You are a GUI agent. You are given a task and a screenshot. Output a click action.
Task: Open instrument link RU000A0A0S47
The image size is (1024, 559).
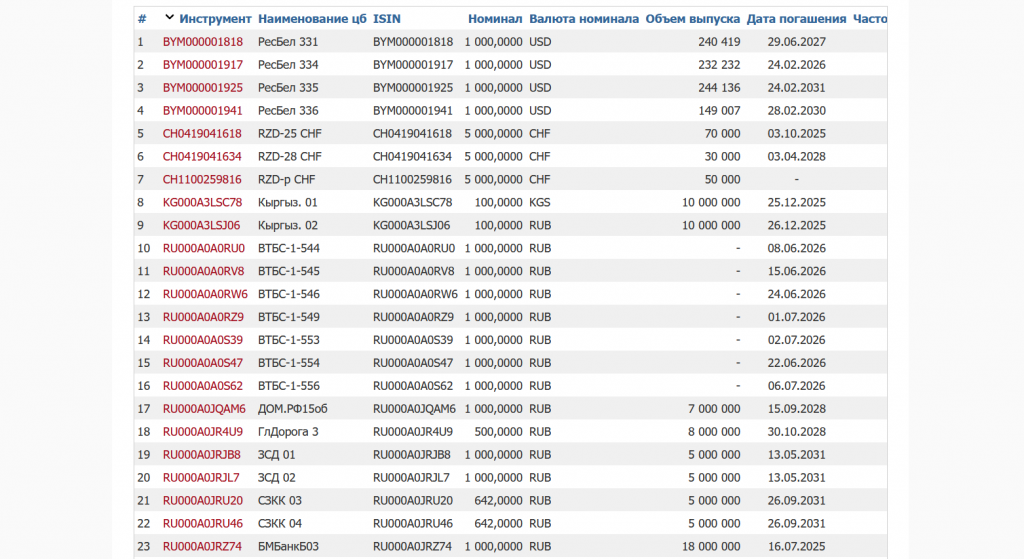coord(202,362)
